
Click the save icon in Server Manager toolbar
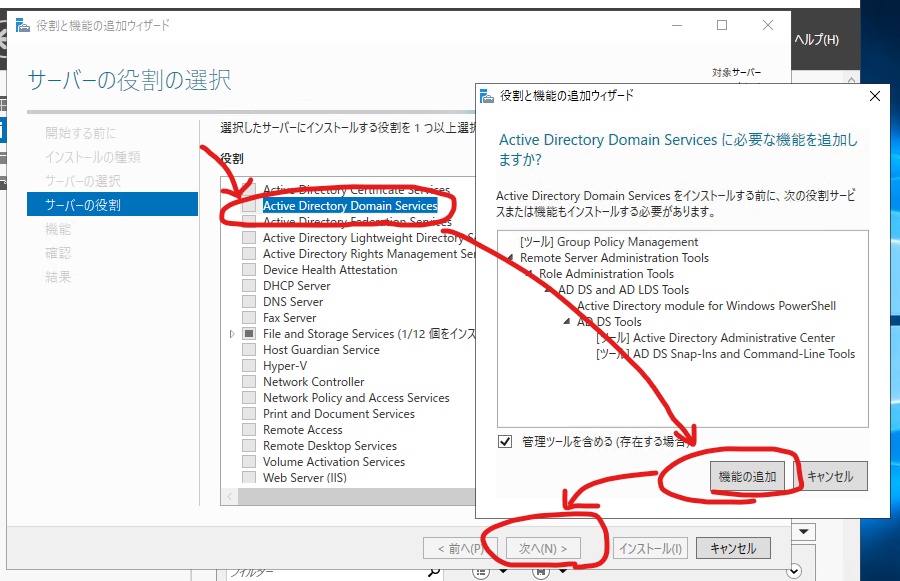[x=540, y=572]
